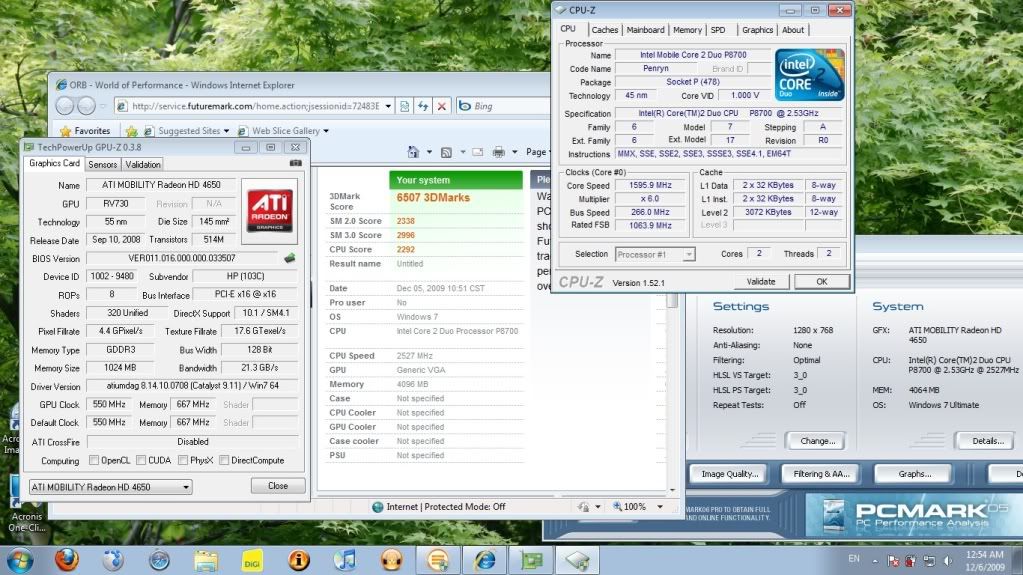Open the Mainboard tab in CPU-Z
The height and width of the screenshot is (575, 1023).
point(645,30)
